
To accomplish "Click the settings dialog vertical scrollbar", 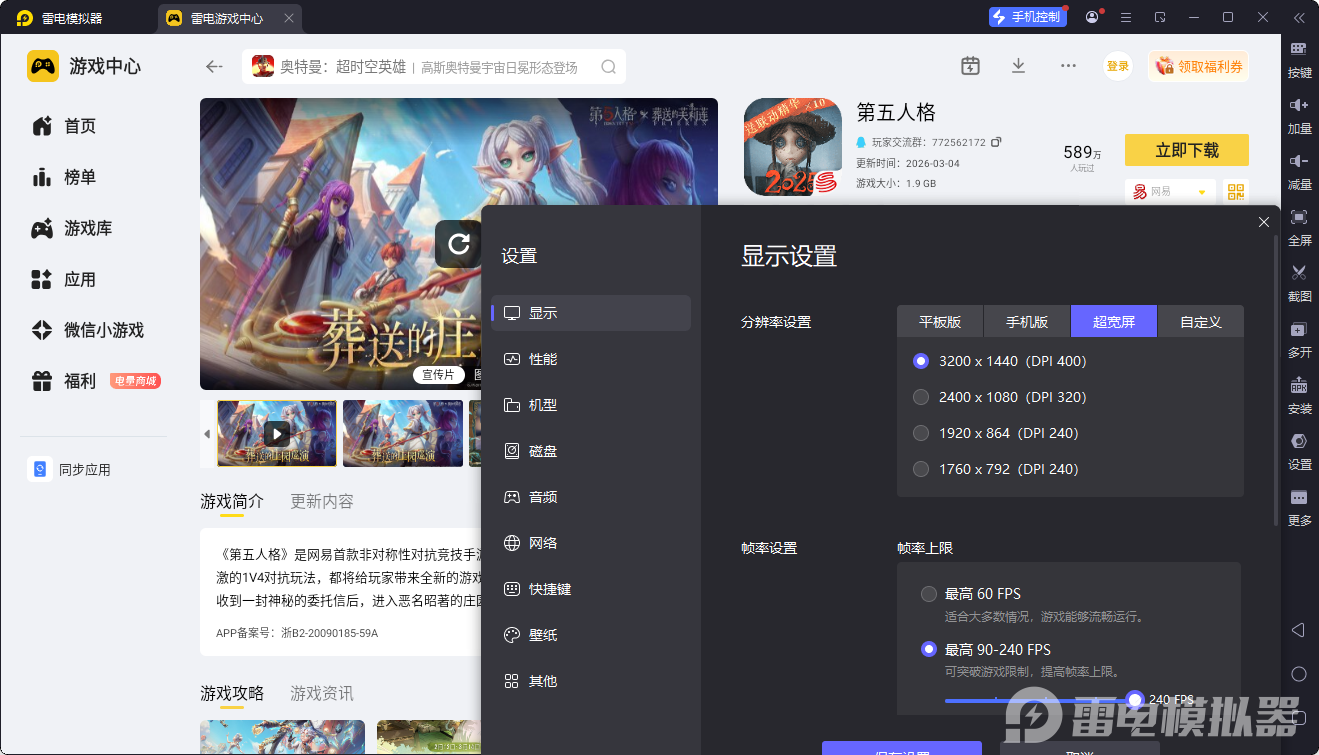I will [x=1274, y=380].
